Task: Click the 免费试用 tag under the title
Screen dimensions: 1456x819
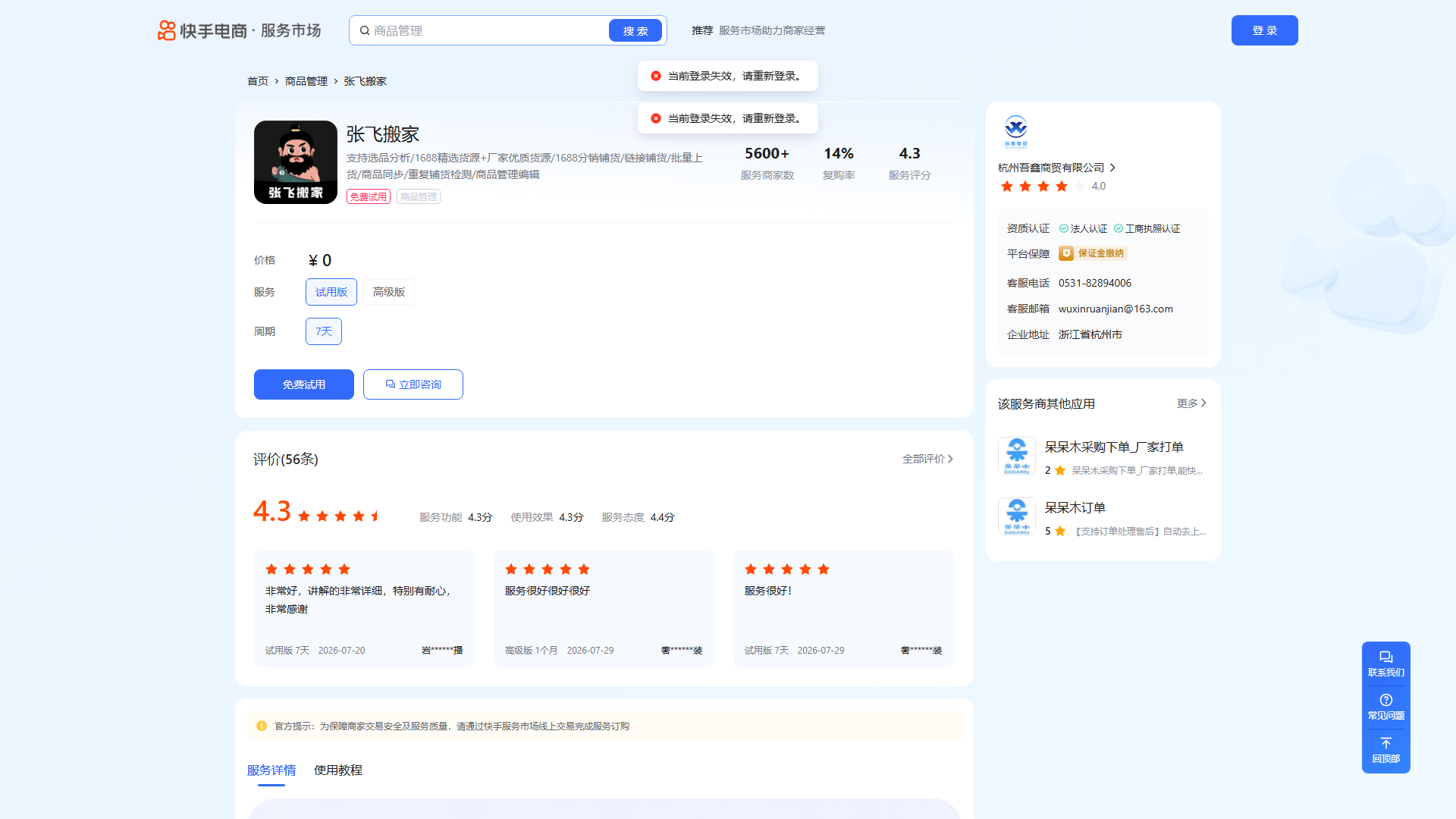Action: coord(369,197)
